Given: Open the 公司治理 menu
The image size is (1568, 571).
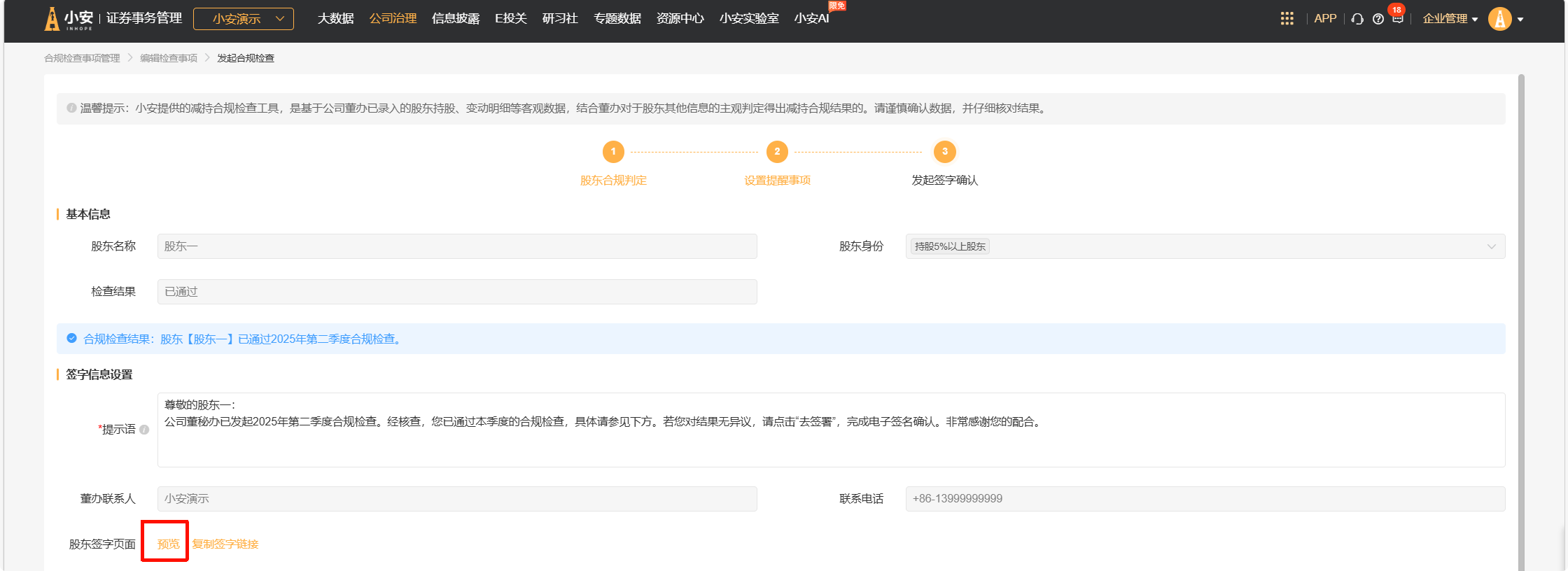Looking at the screenshot, I should pyautogui.click(x=393, y=19).
